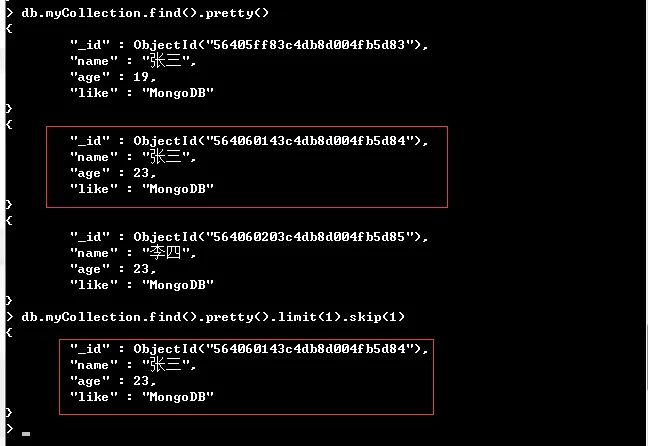This screenshot has width=648, height=446.
Task: Click ObjectId 5d84 in the upper red box
Action: tap(280, 141)
